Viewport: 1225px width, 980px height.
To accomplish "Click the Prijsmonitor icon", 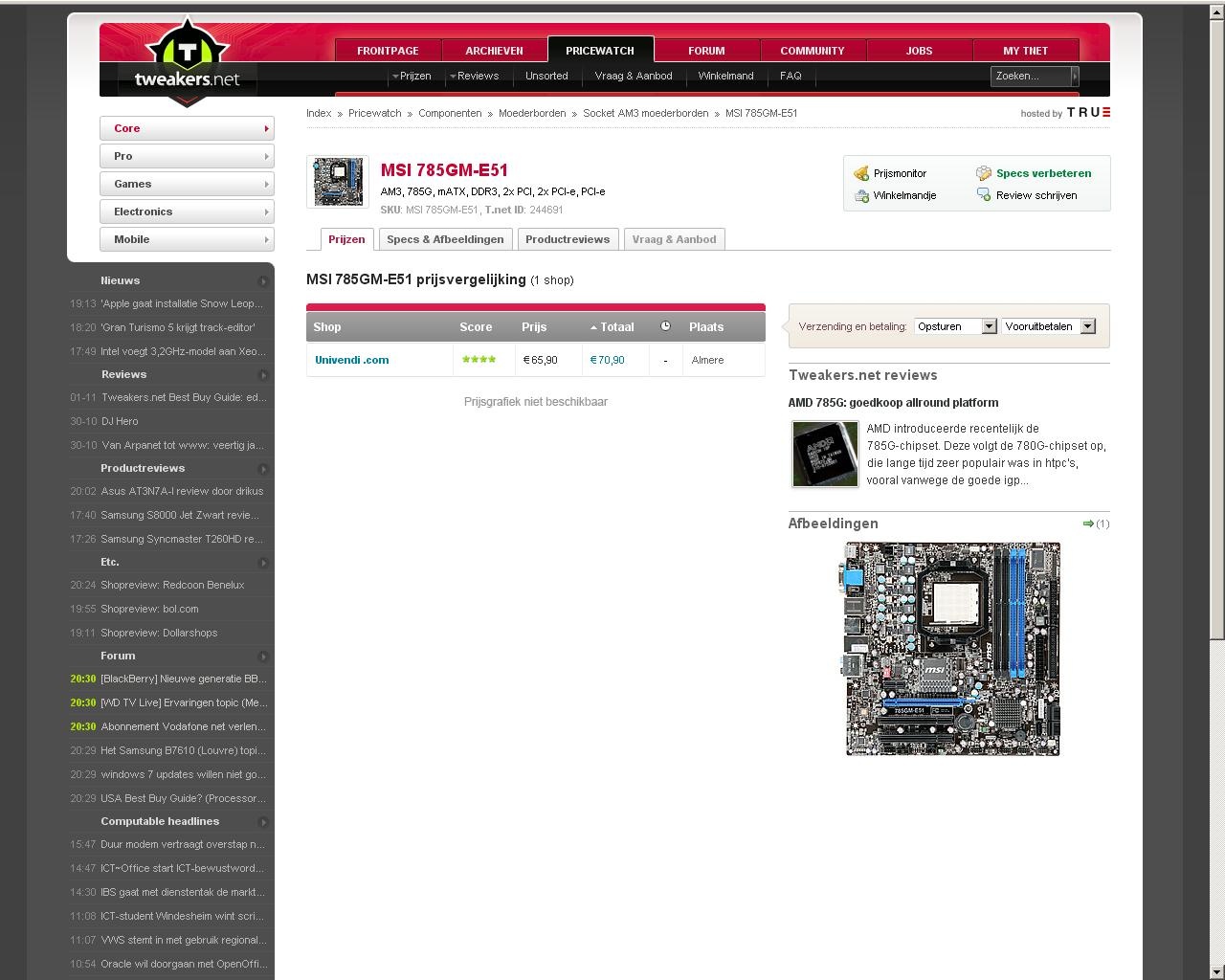I will click(x=861, y=173).
